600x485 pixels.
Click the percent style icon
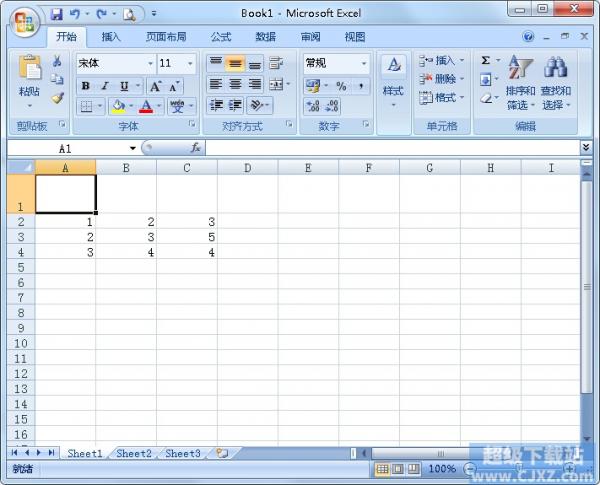341,86
